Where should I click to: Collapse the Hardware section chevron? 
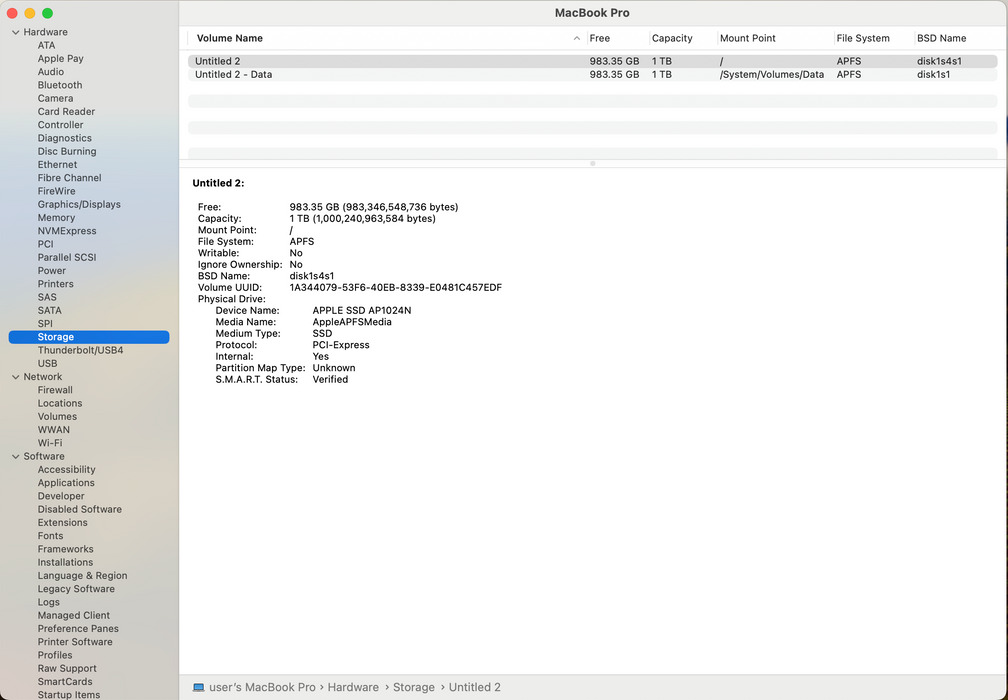tap(15, 32)
